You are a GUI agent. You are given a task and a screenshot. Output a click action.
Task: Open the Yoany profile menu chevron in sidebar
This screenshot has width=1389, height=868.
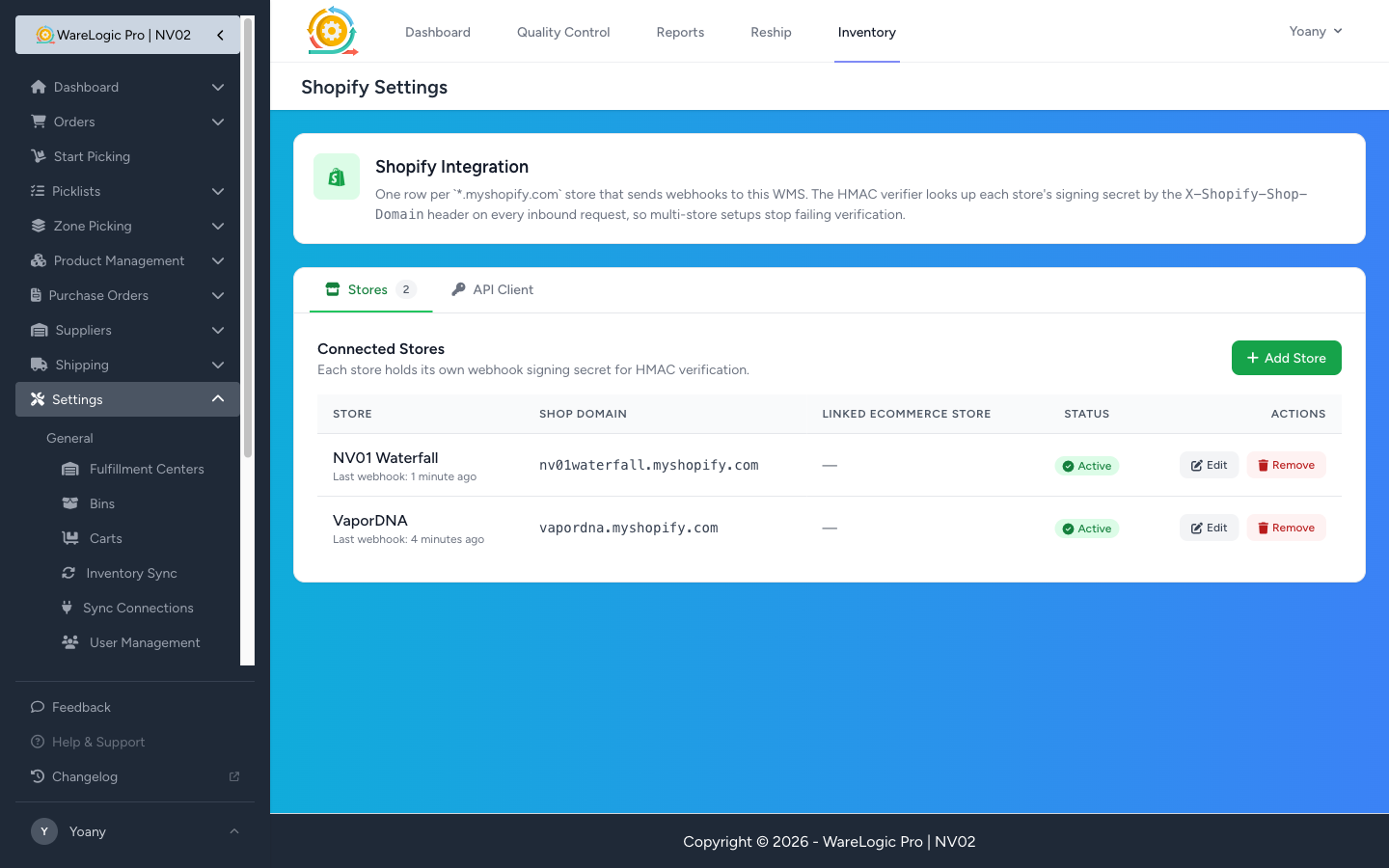234,831
